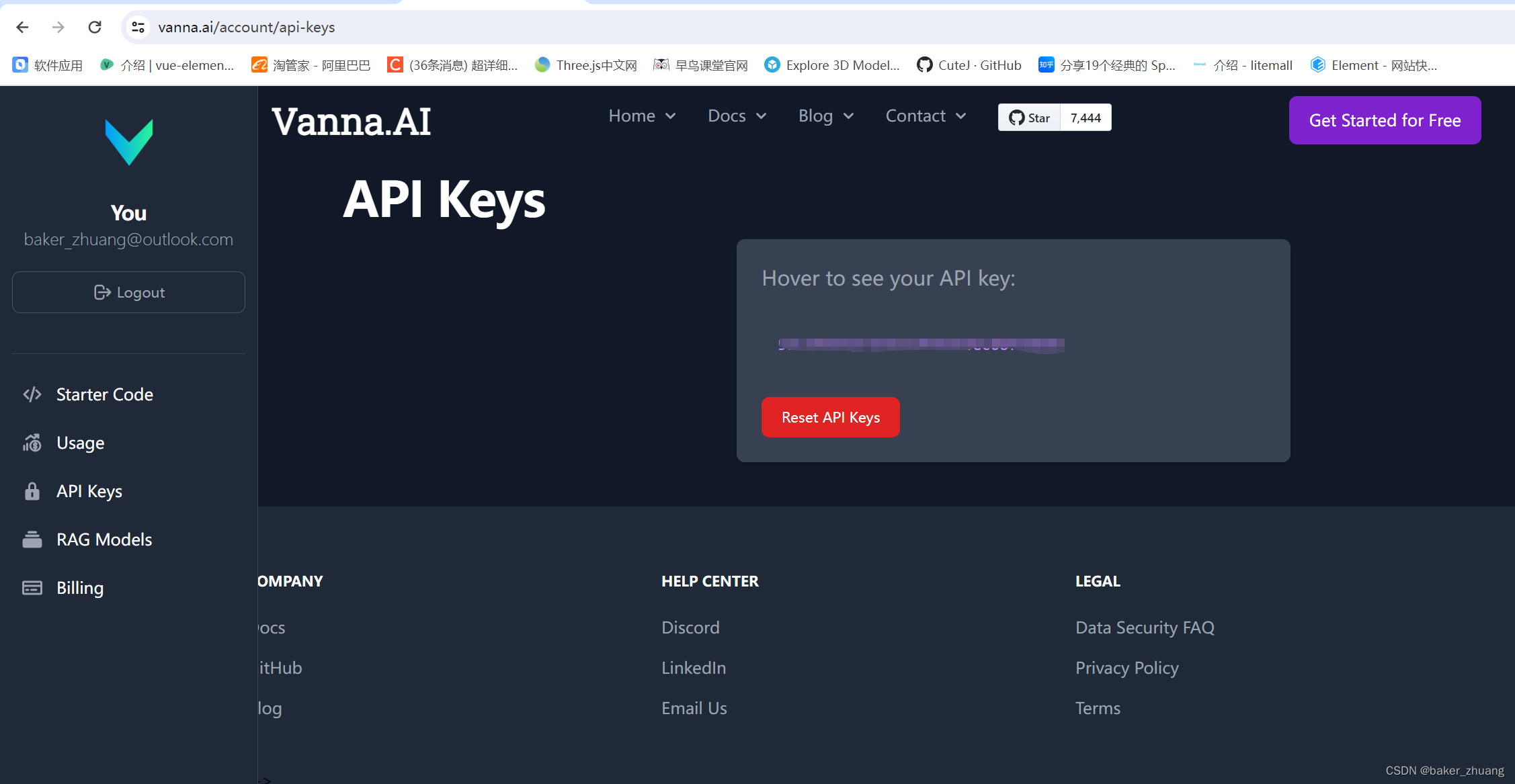This screenshot has height=784, width=1515.
Task: Log out using the Logout button
Action: tap(128, 292)
